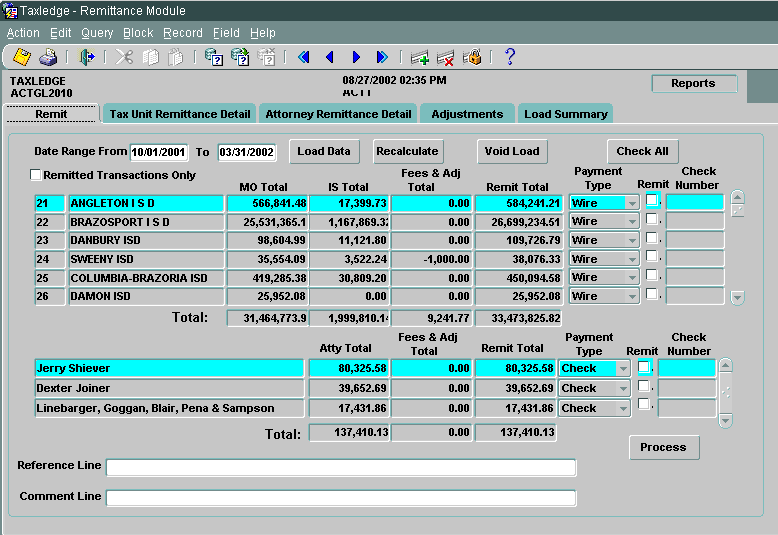Check Remit box for ANGLETON I S D
Image resolution: width=778 pixels, height=535 pixels.
[x=651, y=201]
